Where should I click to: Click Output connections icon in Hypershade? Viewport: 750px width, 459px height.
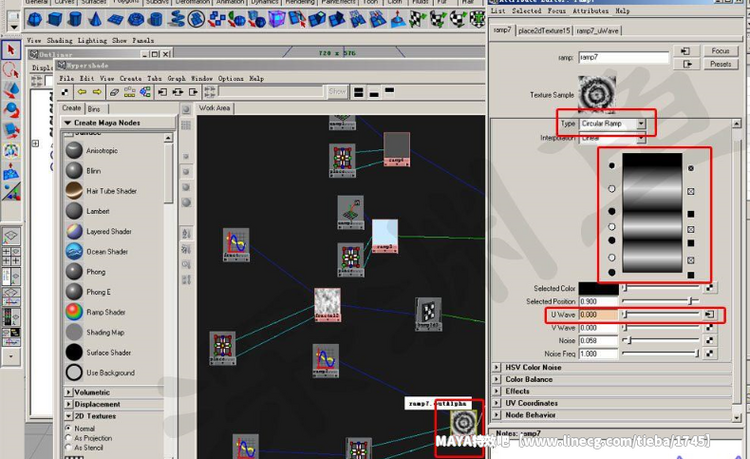(193, 92)
